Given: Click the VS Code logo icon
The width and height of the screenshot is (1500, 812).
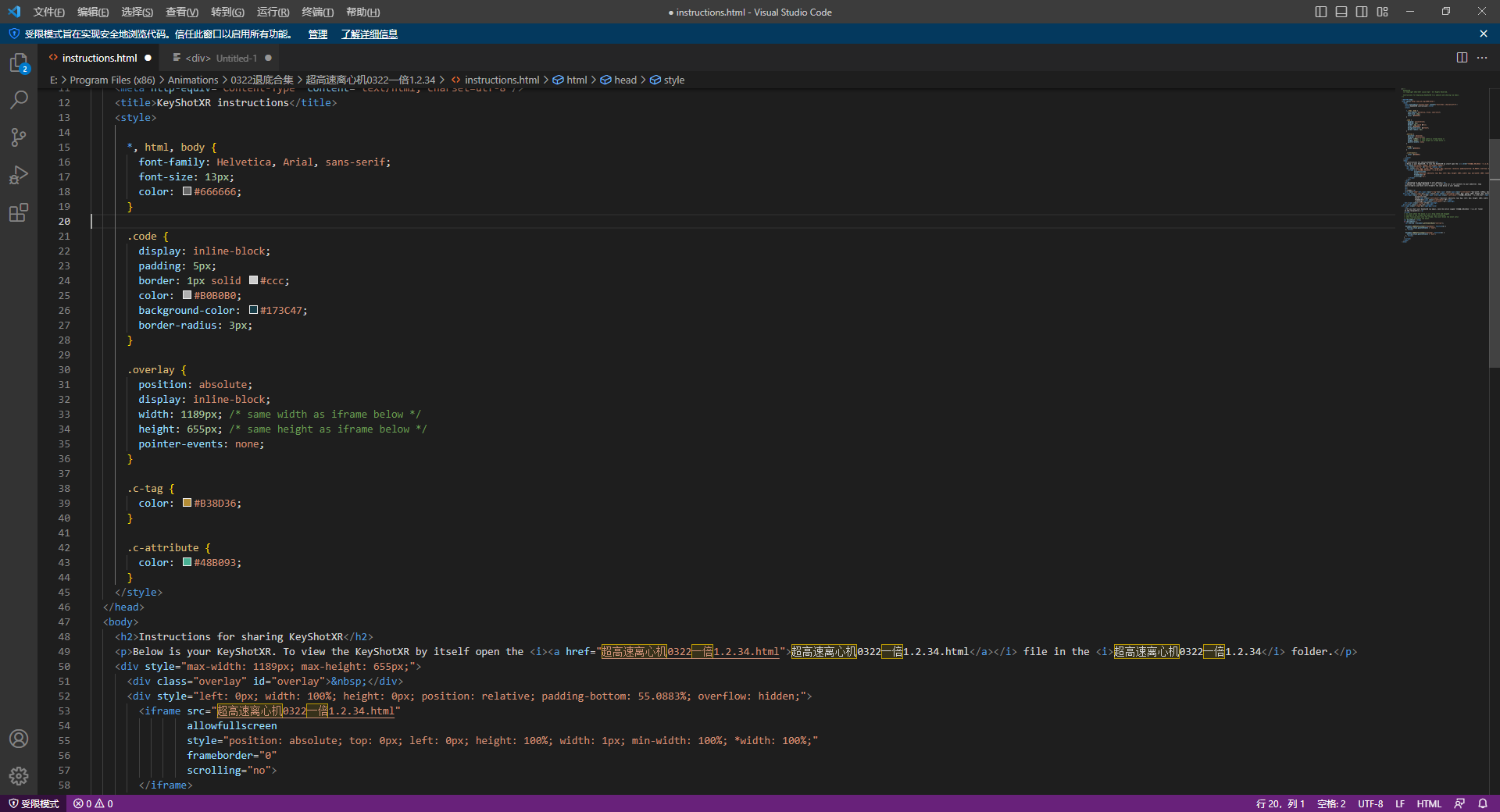Looking at the screenshot, I should pos(14,12).
